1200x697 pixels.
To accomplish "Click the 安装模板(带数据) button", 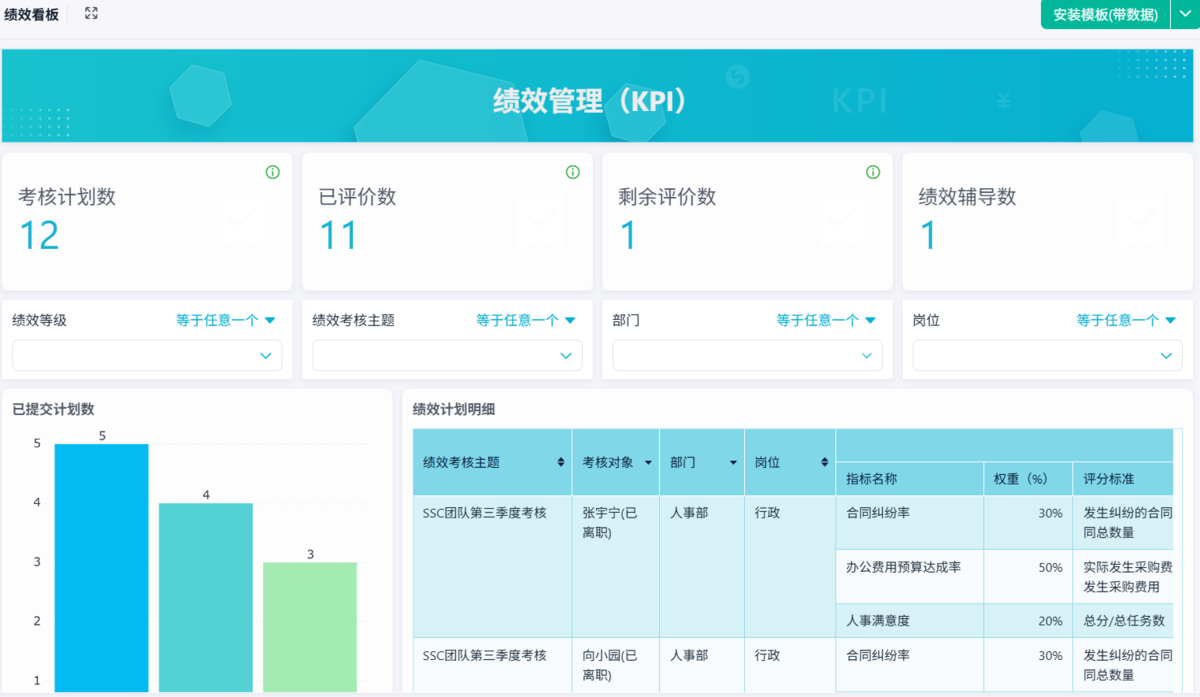I will click(x=1105, y=14).
